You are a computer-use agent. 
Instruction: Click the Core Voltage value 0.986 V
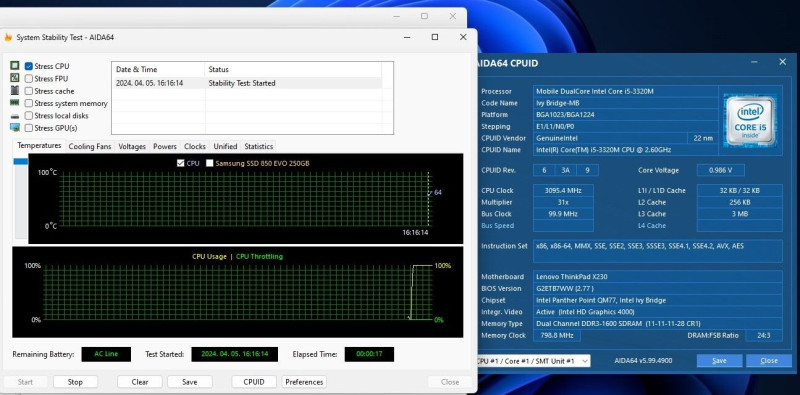click(x=720, y=170)
